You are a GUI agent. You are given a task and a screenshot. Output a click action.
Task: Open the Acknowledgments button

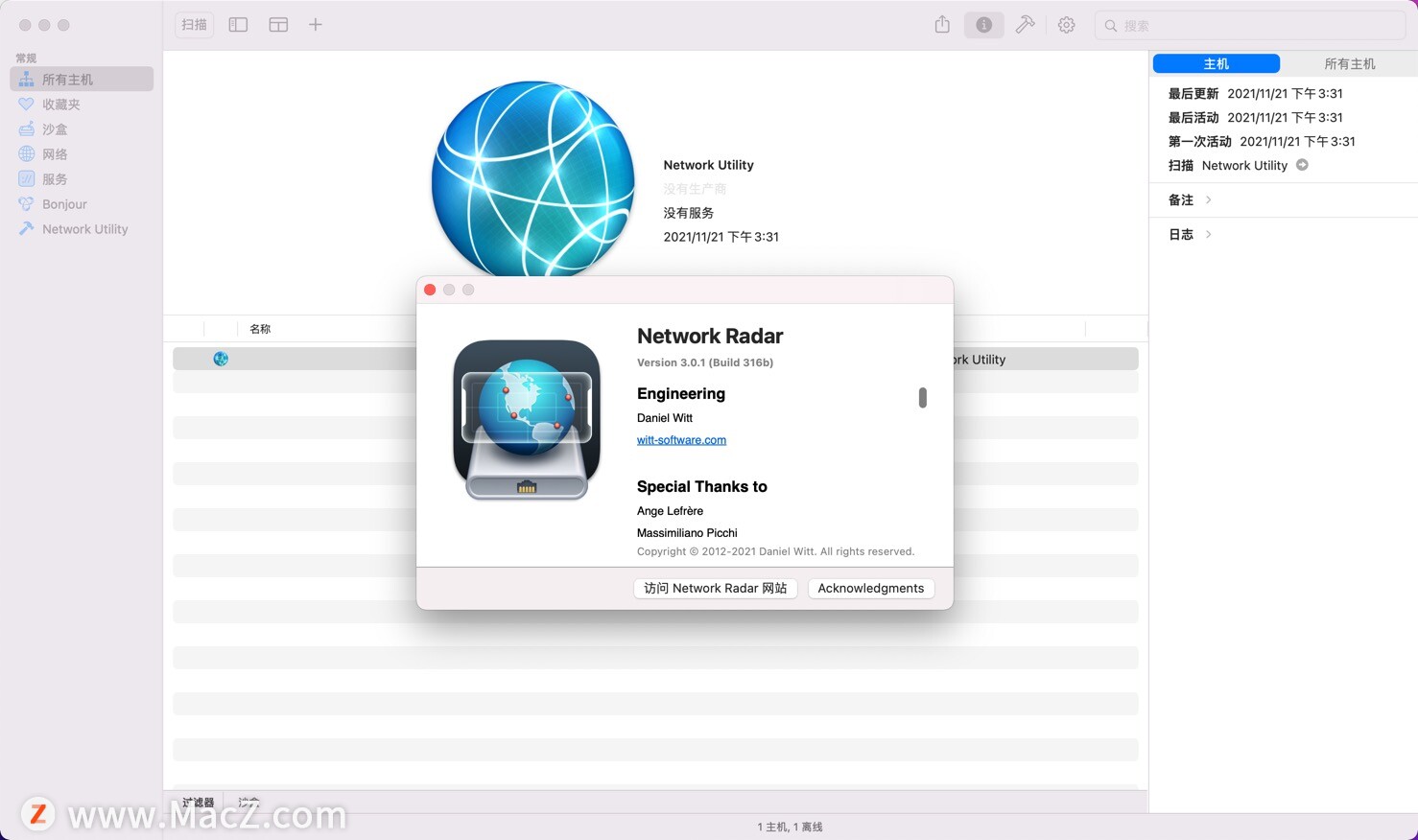coord(871,588)
